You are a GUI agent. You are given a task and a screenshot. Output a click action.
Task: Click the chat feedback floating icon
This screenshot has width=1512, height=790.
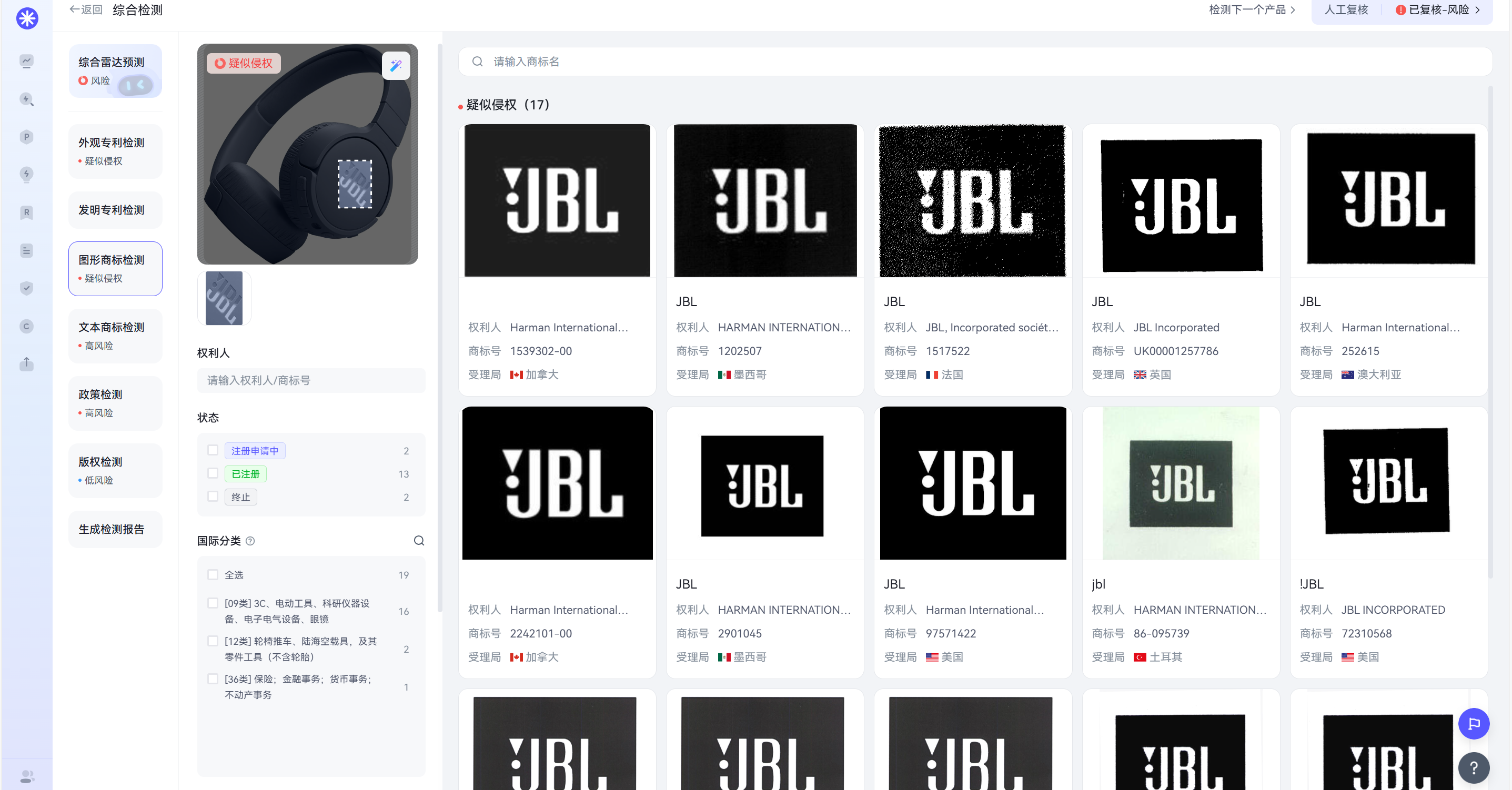[1473, 724]
